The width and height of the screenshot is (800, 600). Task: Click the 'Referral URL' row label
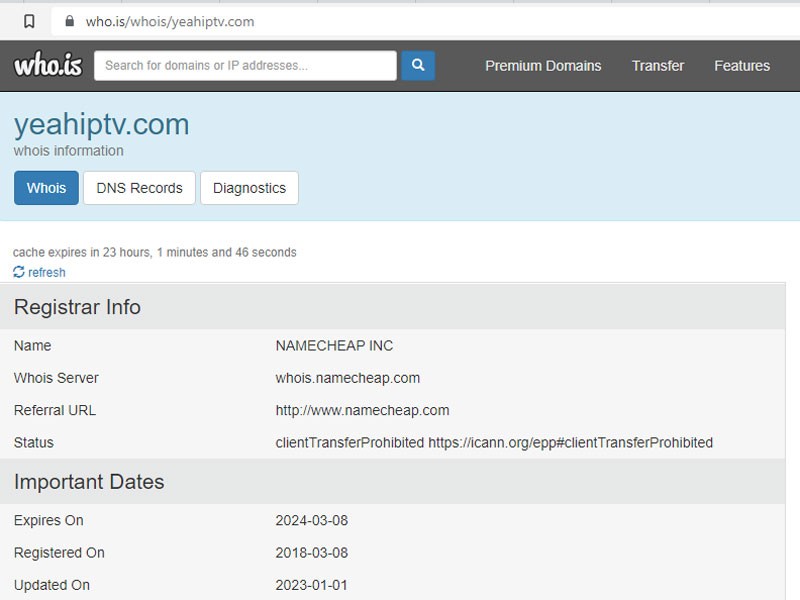click(x=55, y=410)
